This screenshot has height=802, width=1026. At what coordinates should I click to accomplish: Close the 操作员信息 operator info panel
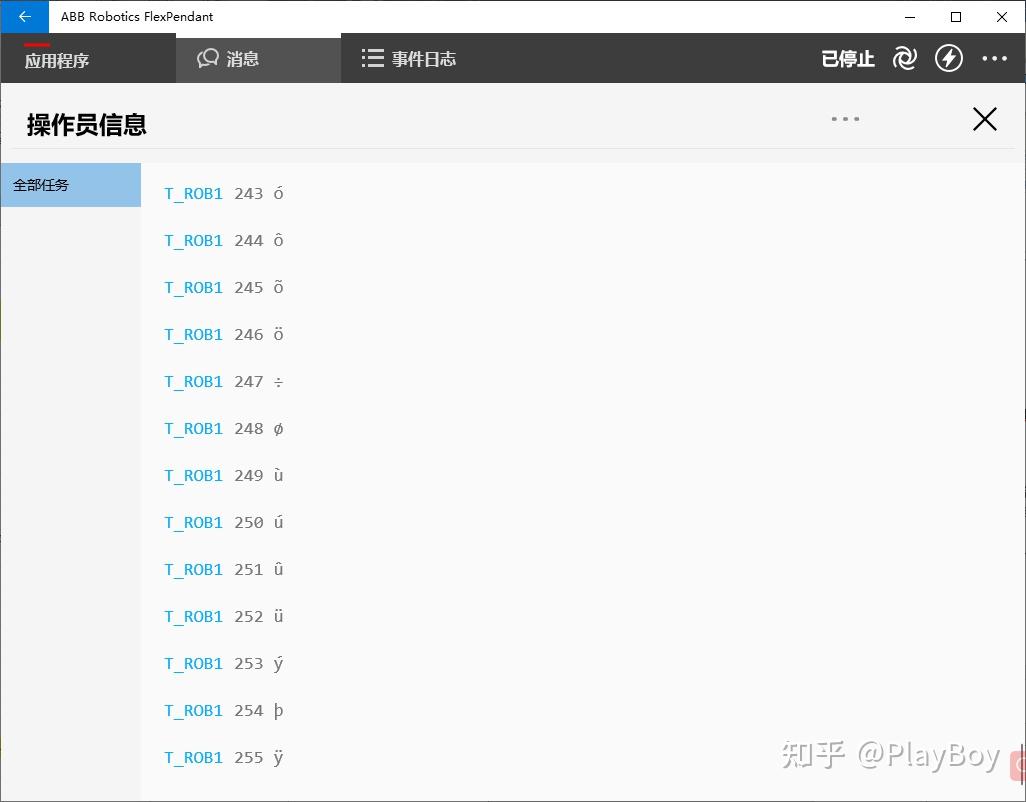984,119
